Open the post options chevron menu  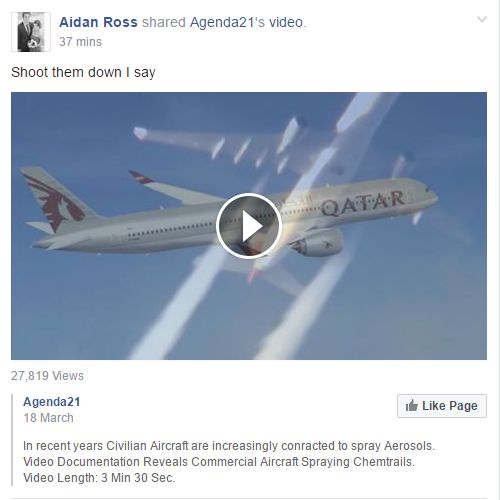pyautogui.click(x=482, y=19)
